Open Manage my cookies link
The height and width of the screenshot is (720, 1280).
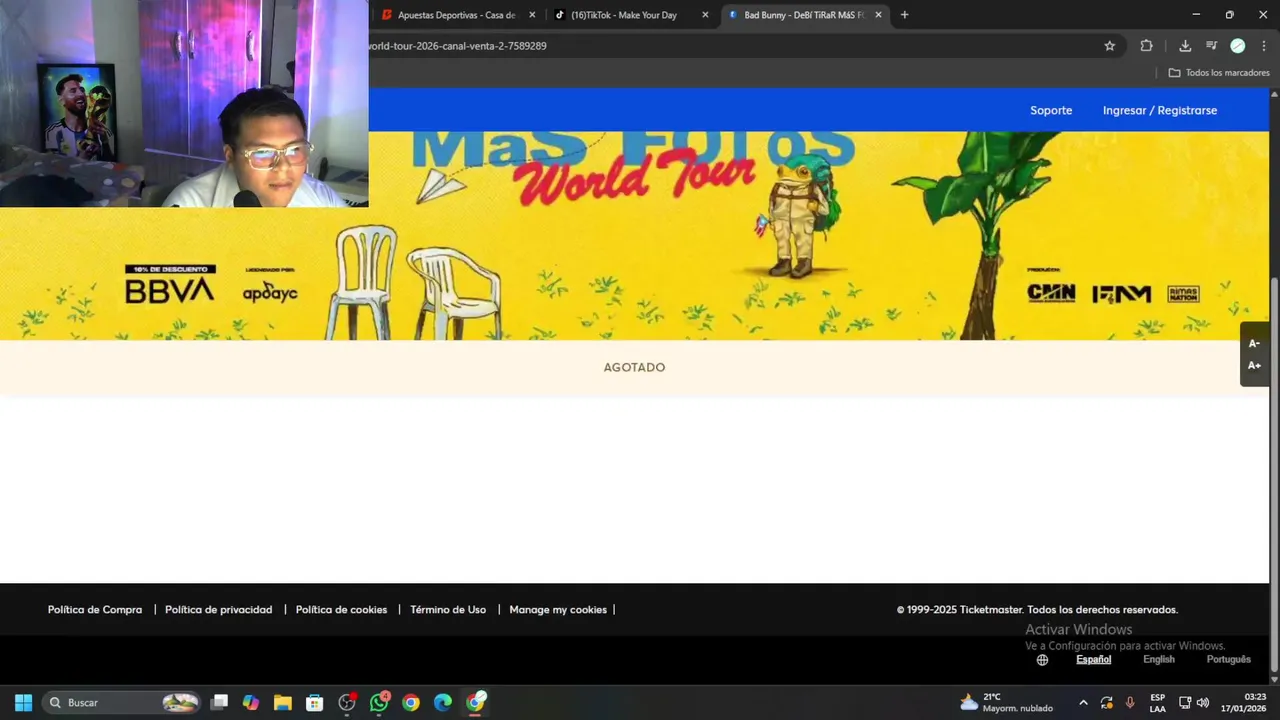(558, 610)
